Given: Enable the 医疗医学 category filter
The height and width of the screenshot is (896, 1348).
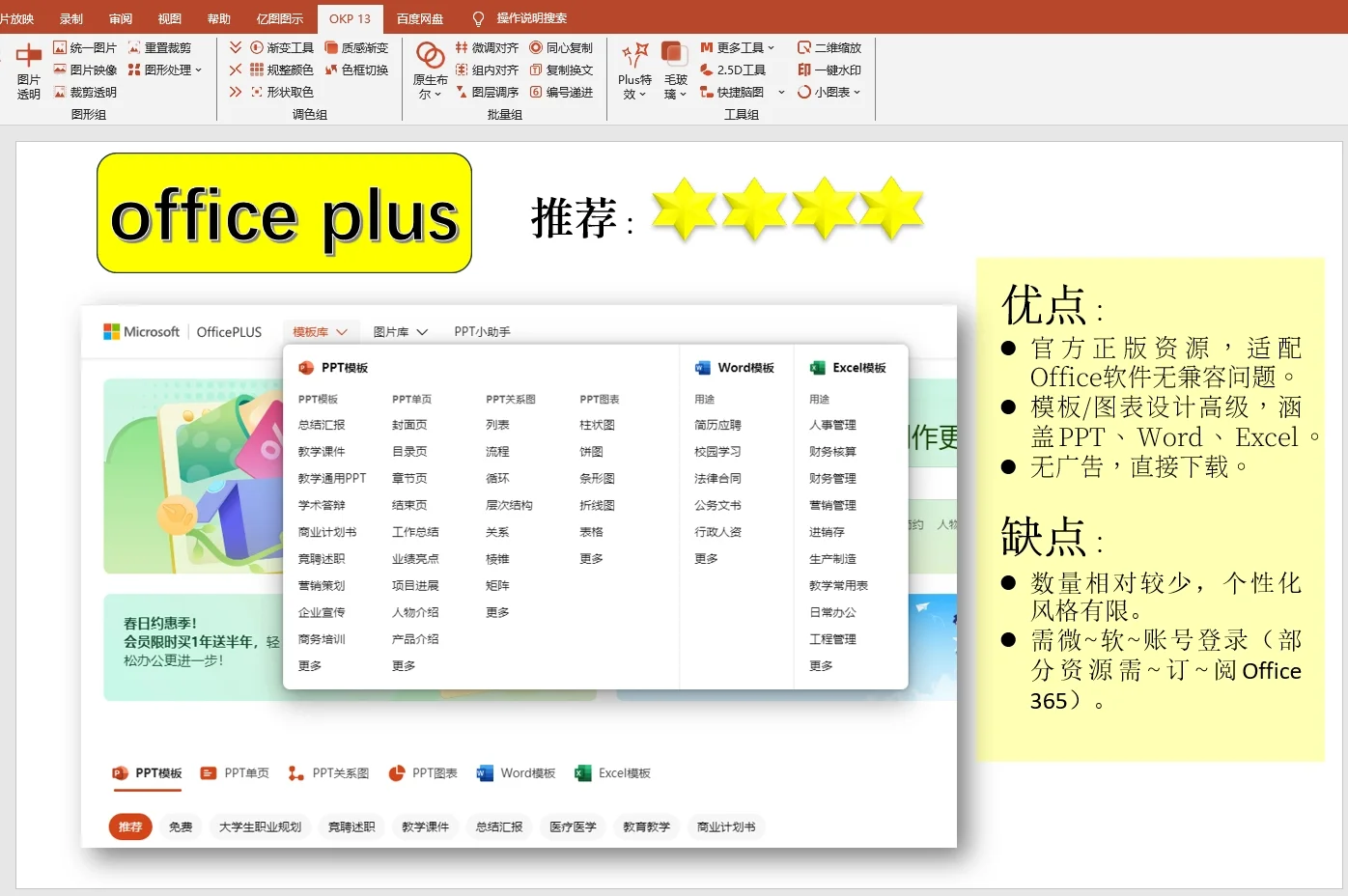Looking at the screenshot, I should [x=572, y=826].
